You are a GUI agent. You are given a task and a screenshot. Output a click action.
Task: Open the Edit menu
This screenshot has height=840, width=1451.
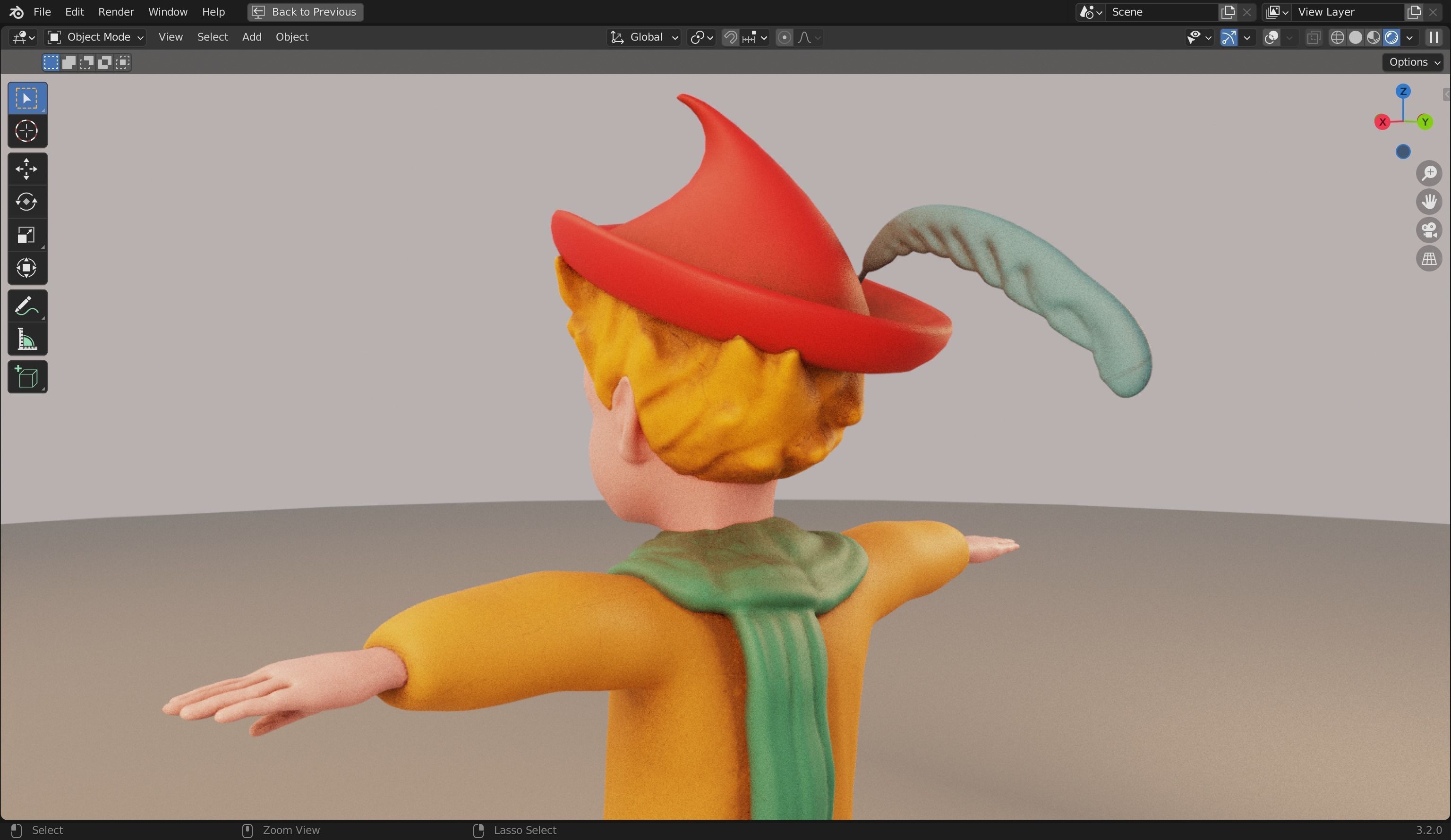coord(74,12)
